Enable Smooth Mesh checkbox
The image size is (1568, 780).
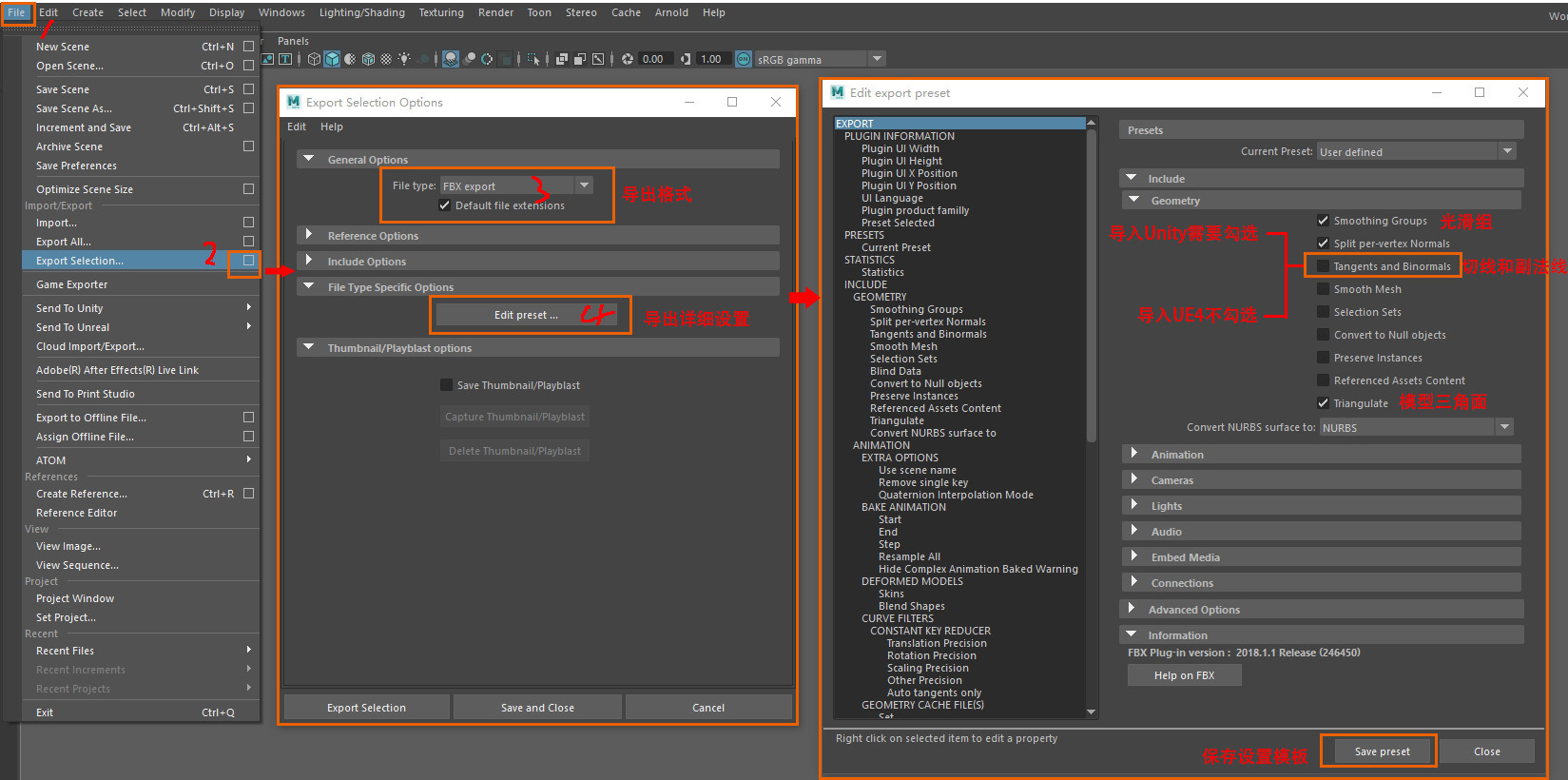(1323, 288)
